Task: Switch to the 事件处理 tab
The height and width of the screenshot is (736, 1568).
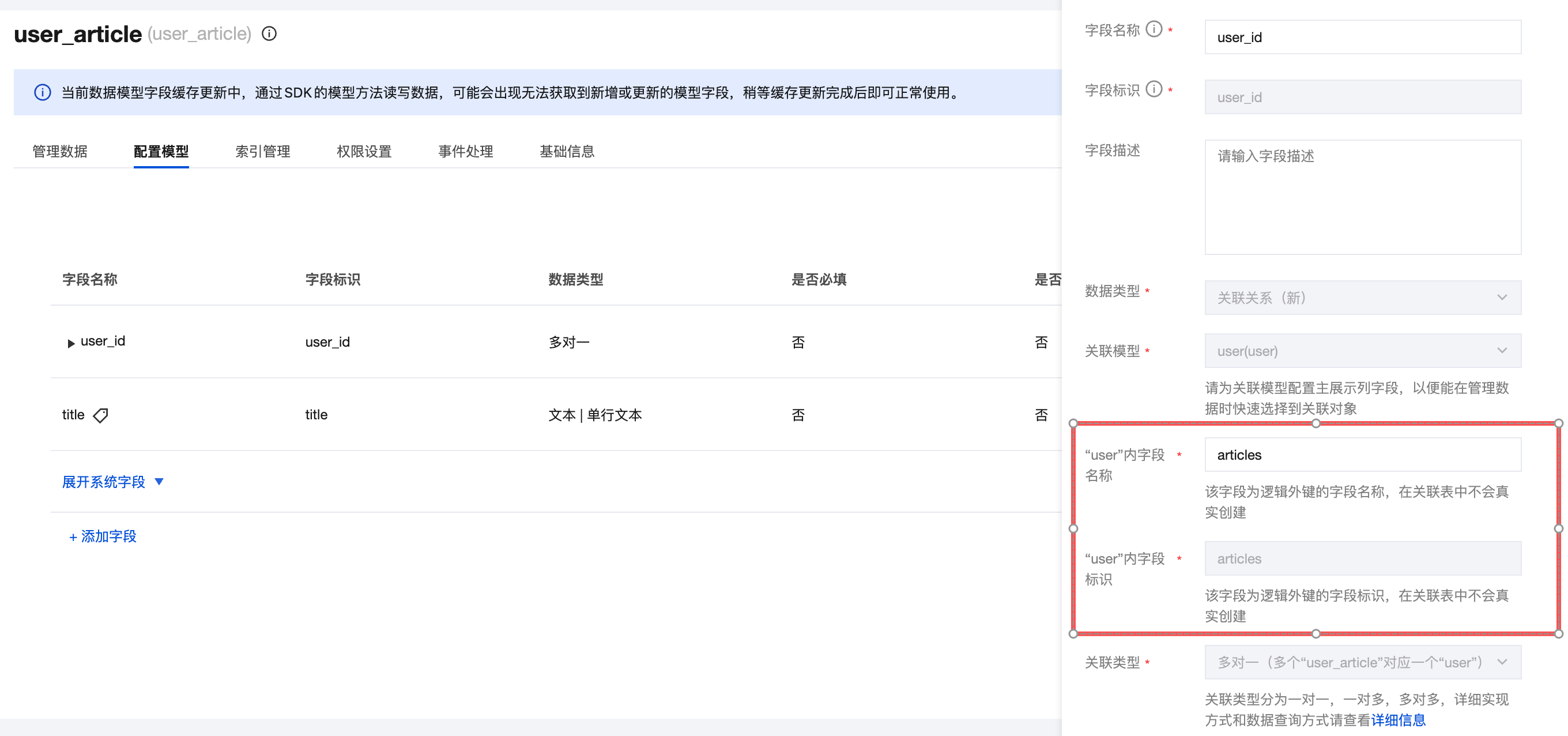Action: click(x=465, y=151)
